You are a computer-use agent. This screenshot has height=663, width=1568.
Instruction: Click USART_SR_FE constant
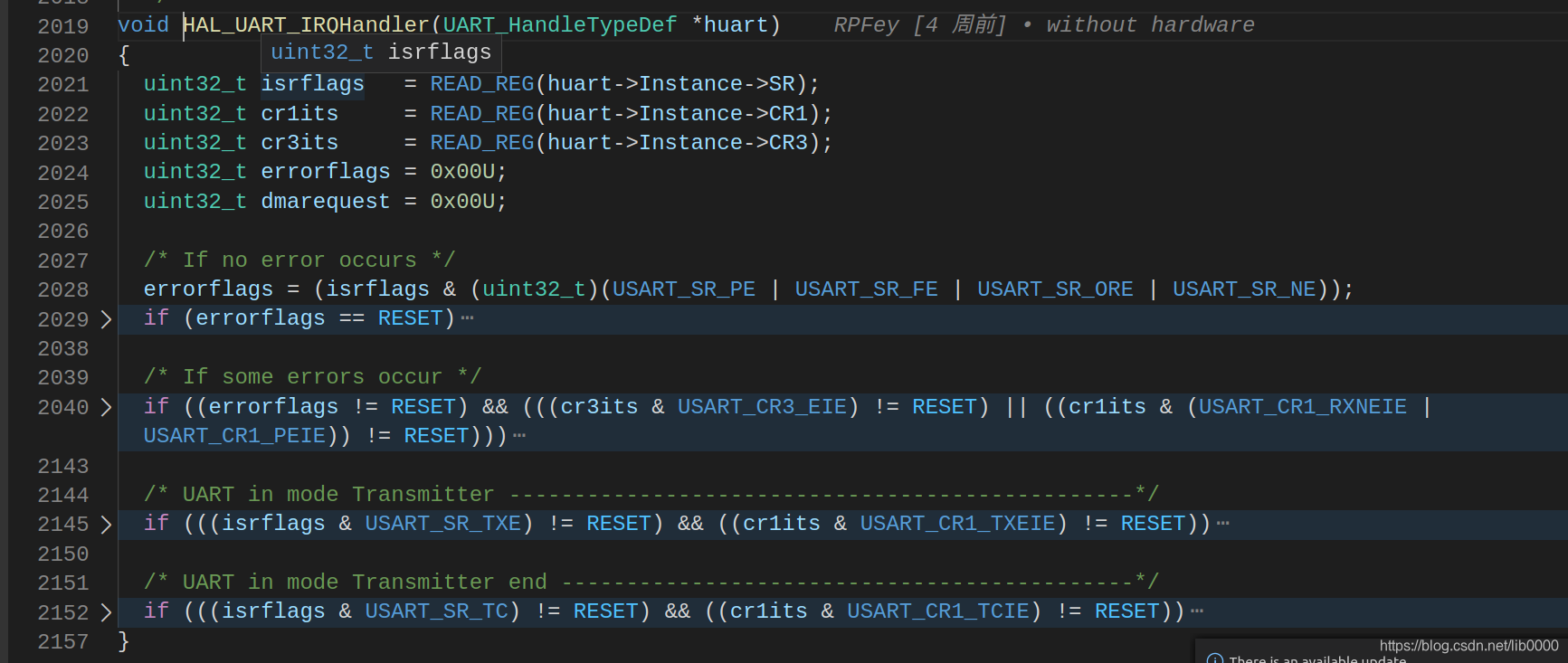tap(867, 289)
